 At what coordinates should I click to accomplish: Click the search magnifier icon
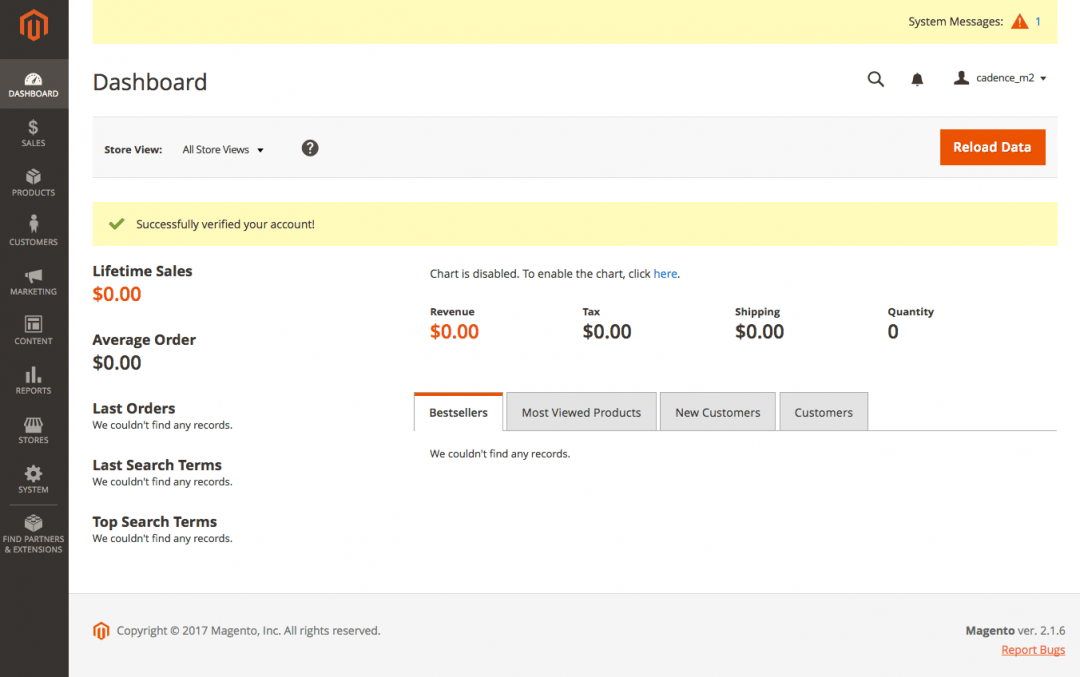(875, 79)
